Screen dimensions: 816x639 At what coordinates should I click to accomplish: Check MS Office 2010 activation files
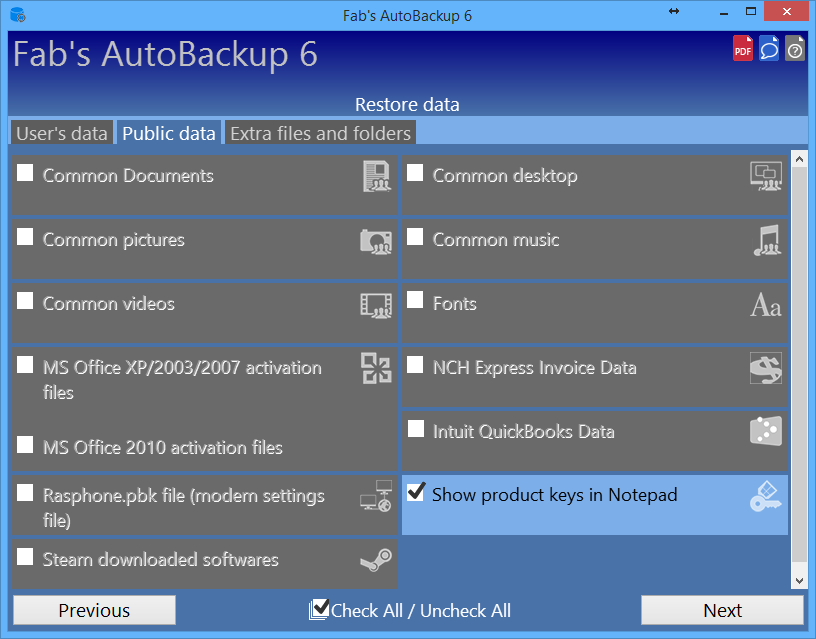tap(25, 444)
